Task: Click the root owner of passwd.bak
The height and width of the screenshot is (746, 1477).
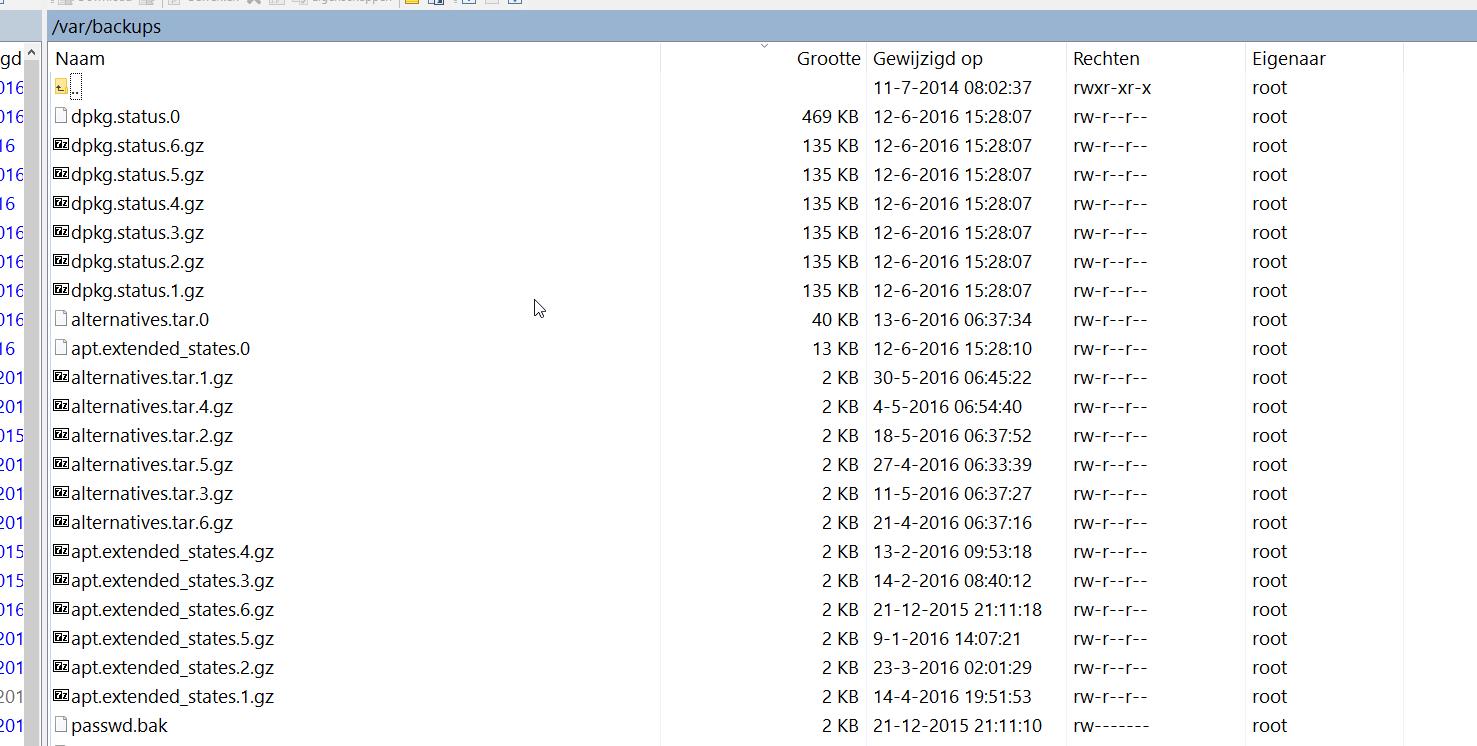Action: tap(1269, 725)
